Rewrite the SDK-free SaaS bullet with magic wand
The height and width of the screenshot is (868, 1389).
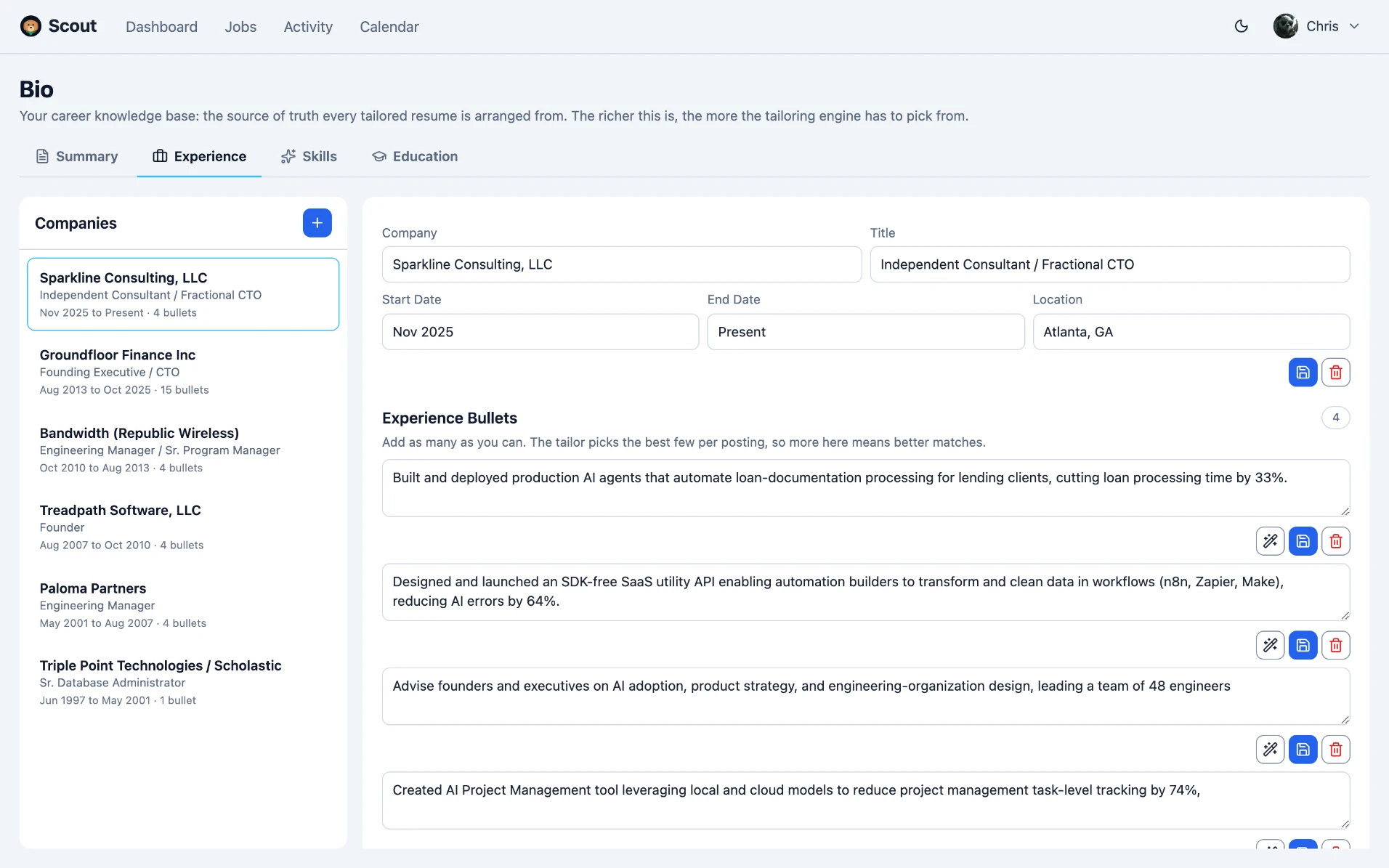pyautogui.click(x=1270, y=645)
